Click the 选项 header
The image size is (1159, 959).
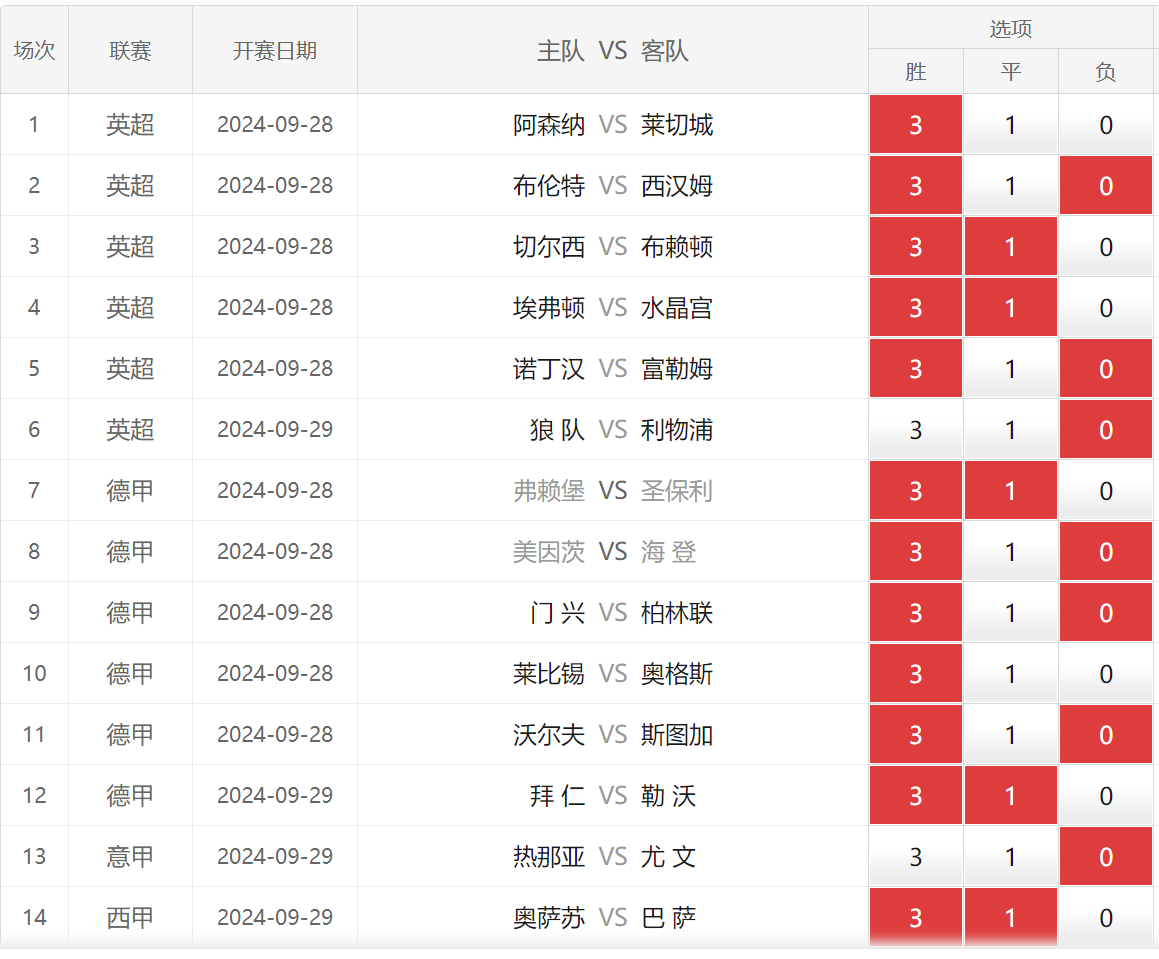point(1010,28)
